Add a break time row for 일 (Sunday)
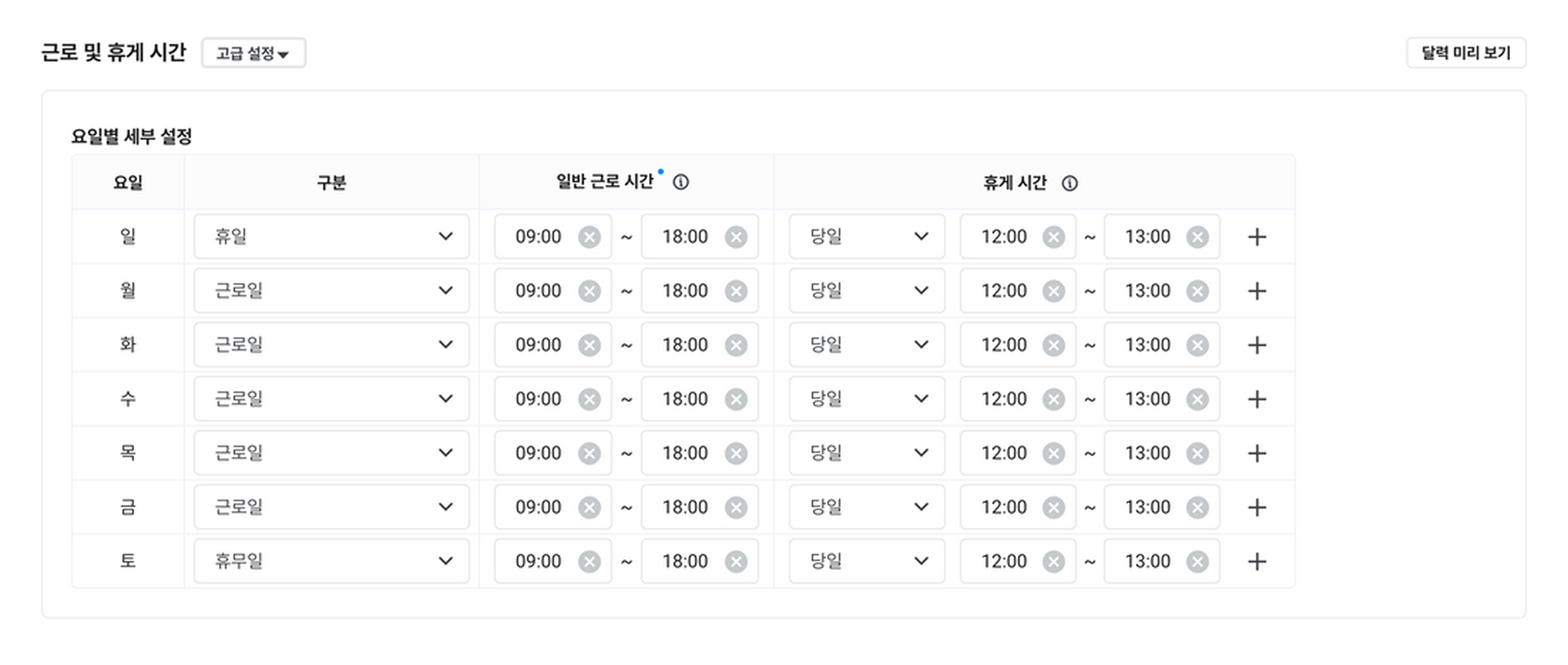This screenshot has width=1568, height=665. [1257, 237]
